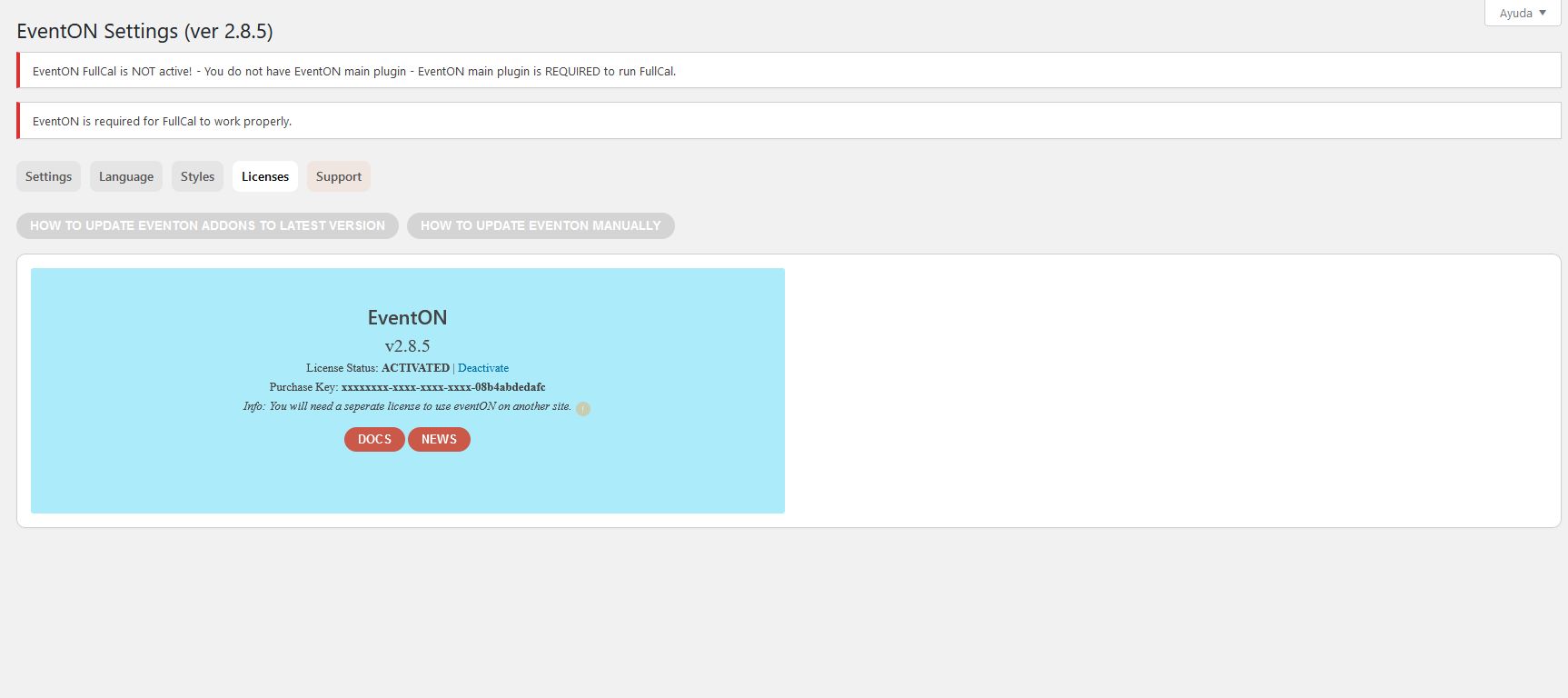Open the Support tab
Screen dimensions: 1568x698
[339, 176]
